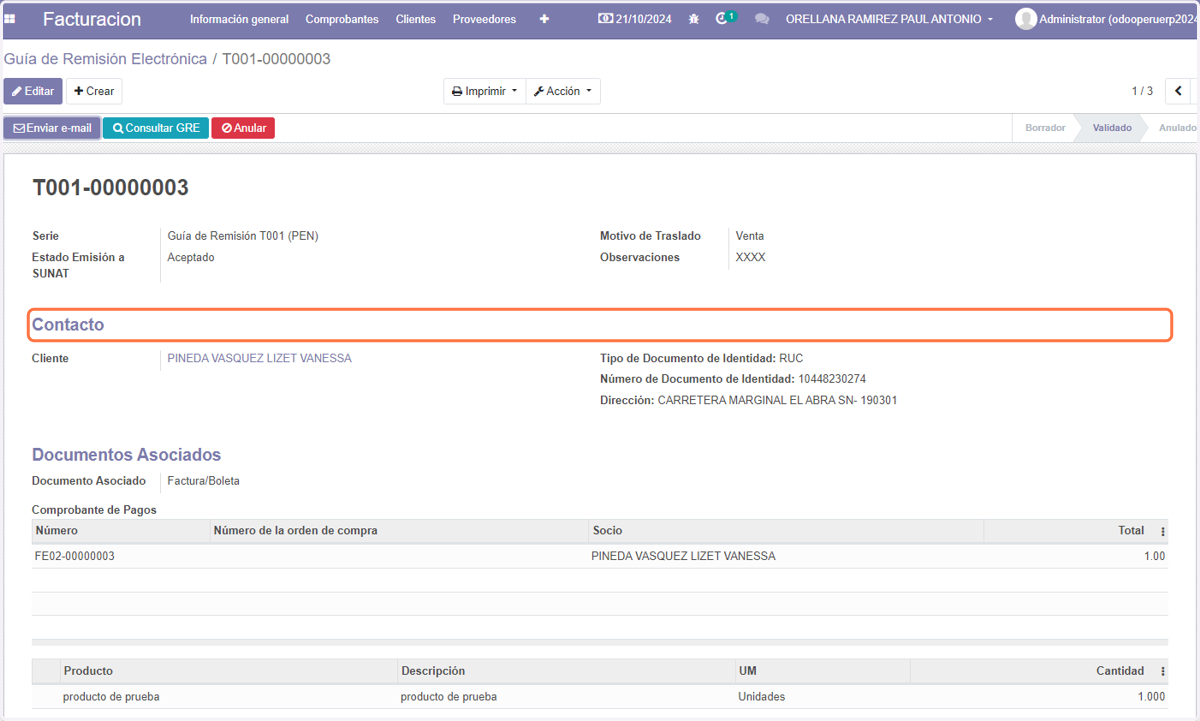This screenshot has height=721, width=1200.
Task: Click the Documentos Asociados heading
Action: point(127,455)
